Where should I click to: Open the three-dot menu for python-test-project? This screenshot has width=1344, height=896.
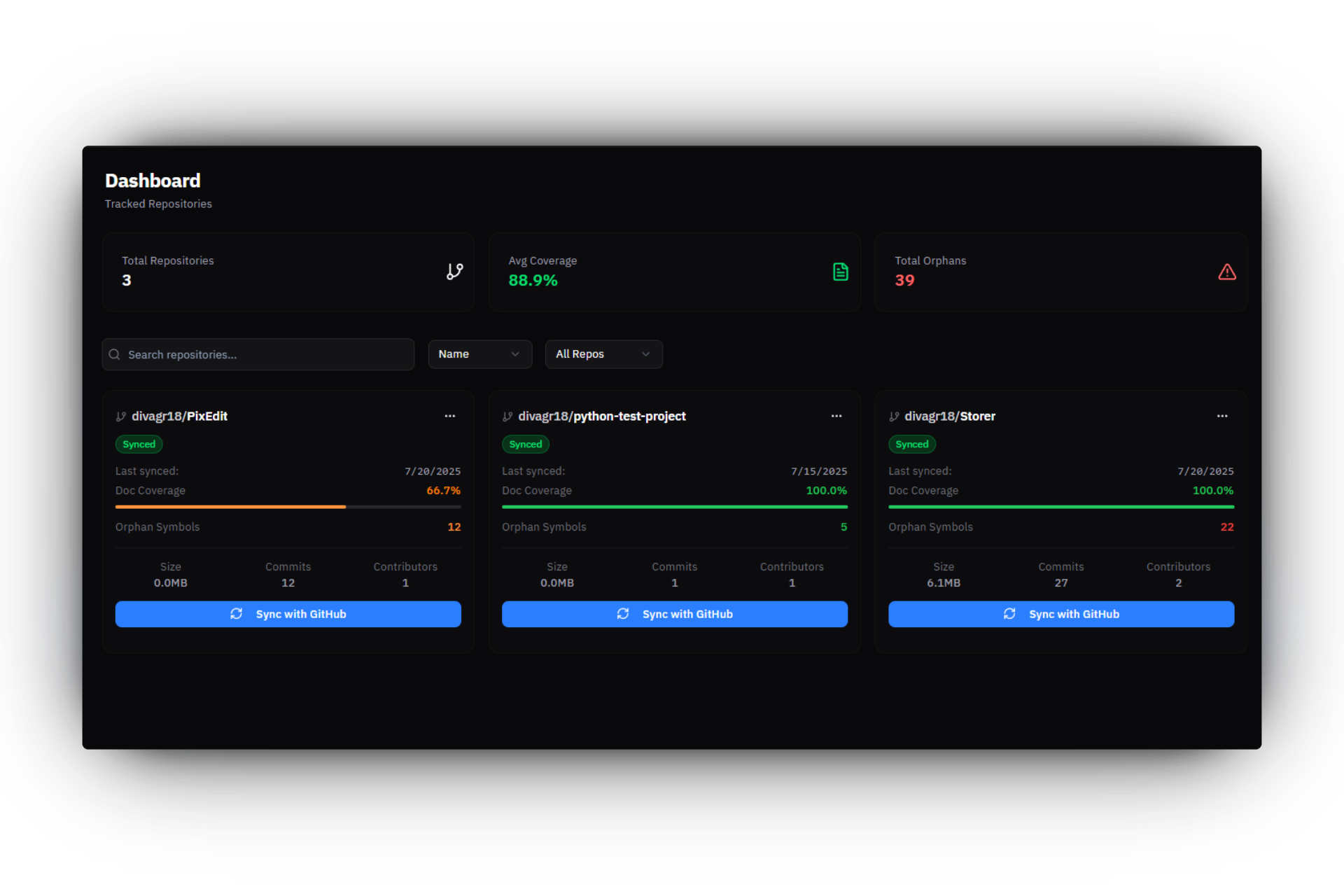pyautogui.click(x=836, y=416)
